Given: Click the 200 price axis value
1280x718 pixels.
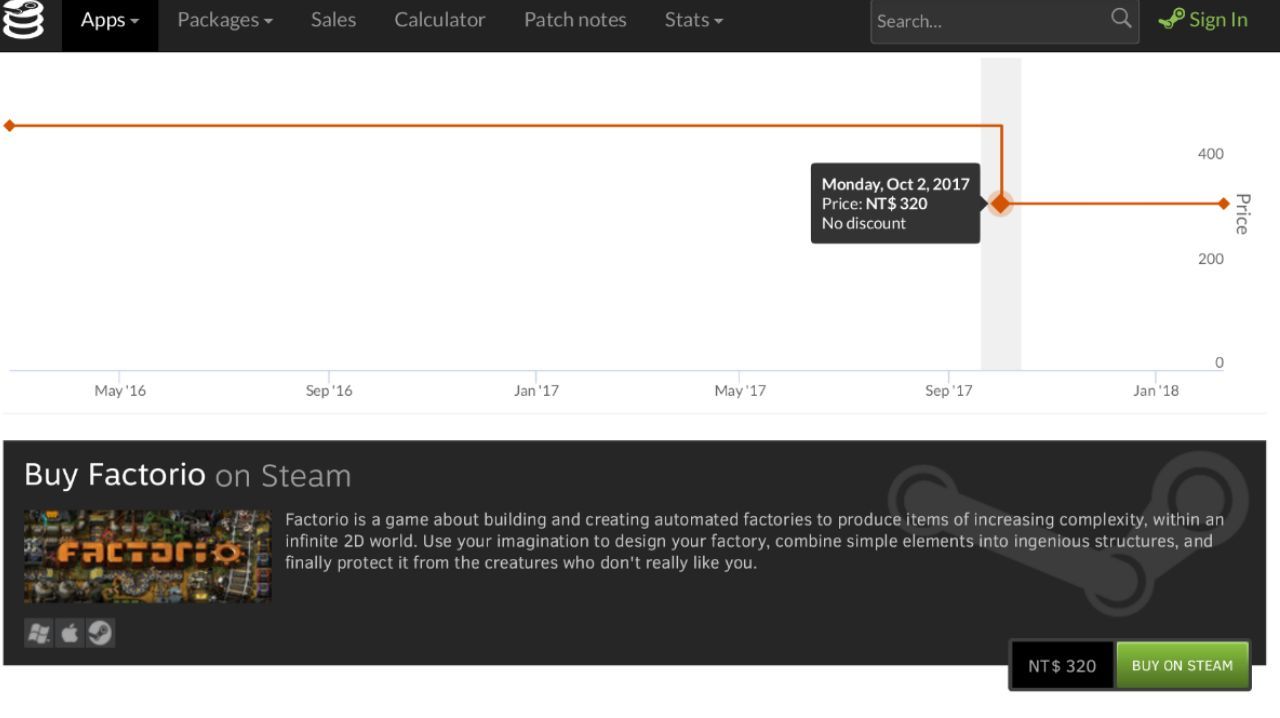Looking at the screenshot, I should pyautogui.click(x=1210, y=259).
